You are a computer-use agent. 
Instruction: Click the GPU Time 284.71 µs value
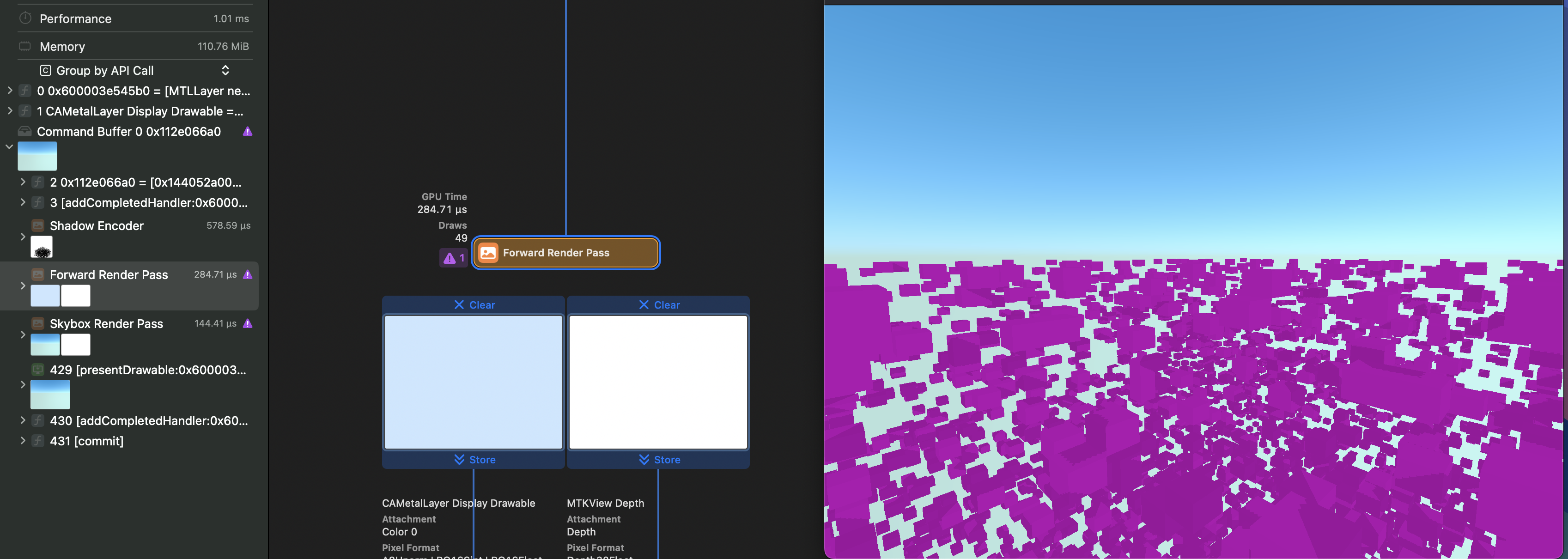(442, 209)
